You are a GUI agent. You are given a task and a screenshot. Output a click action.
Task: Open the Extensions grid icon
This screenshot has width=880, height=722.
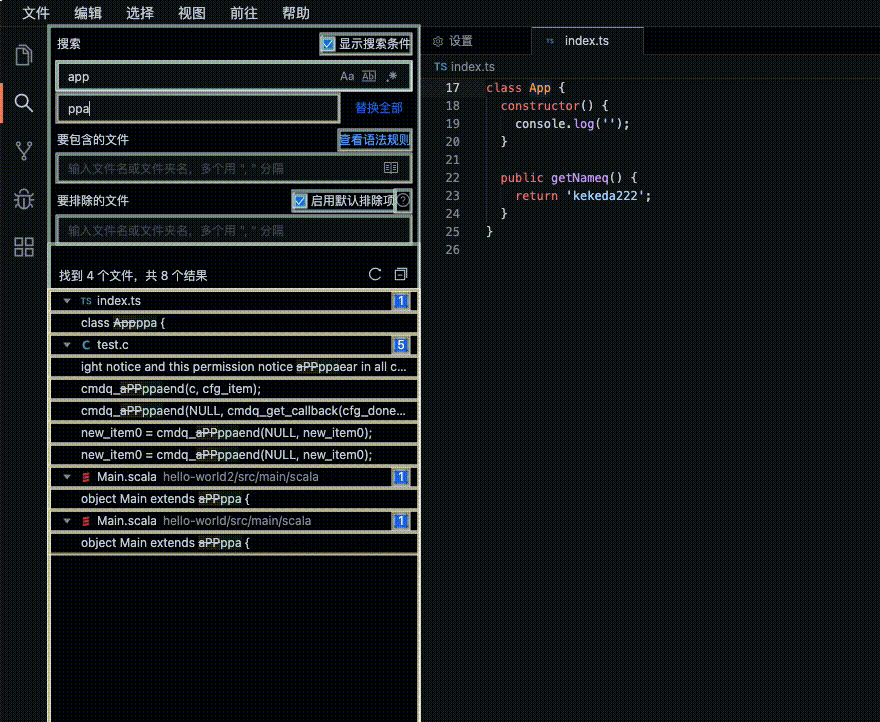pyautogui.click(x=24, y=247)
